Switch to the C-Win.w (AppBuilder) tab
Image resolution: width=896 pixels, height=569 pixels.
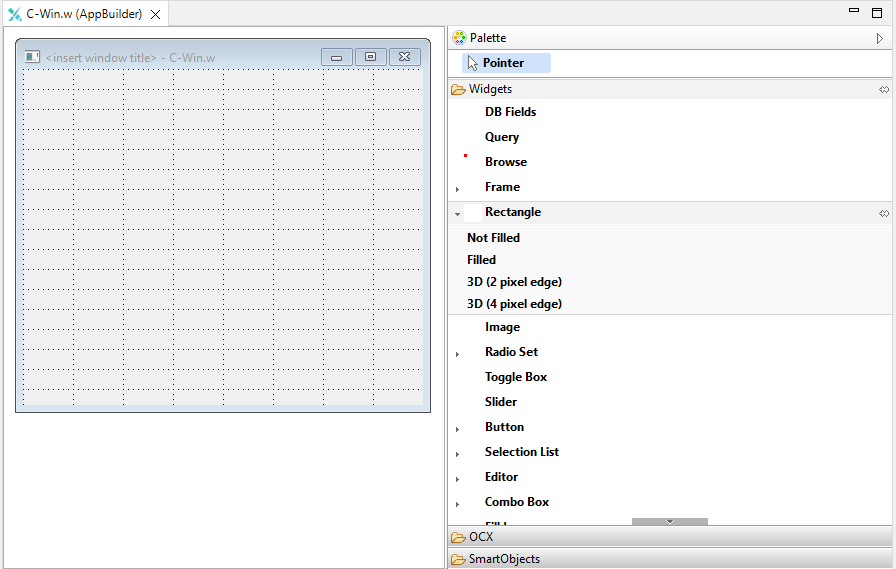[84, 14]
